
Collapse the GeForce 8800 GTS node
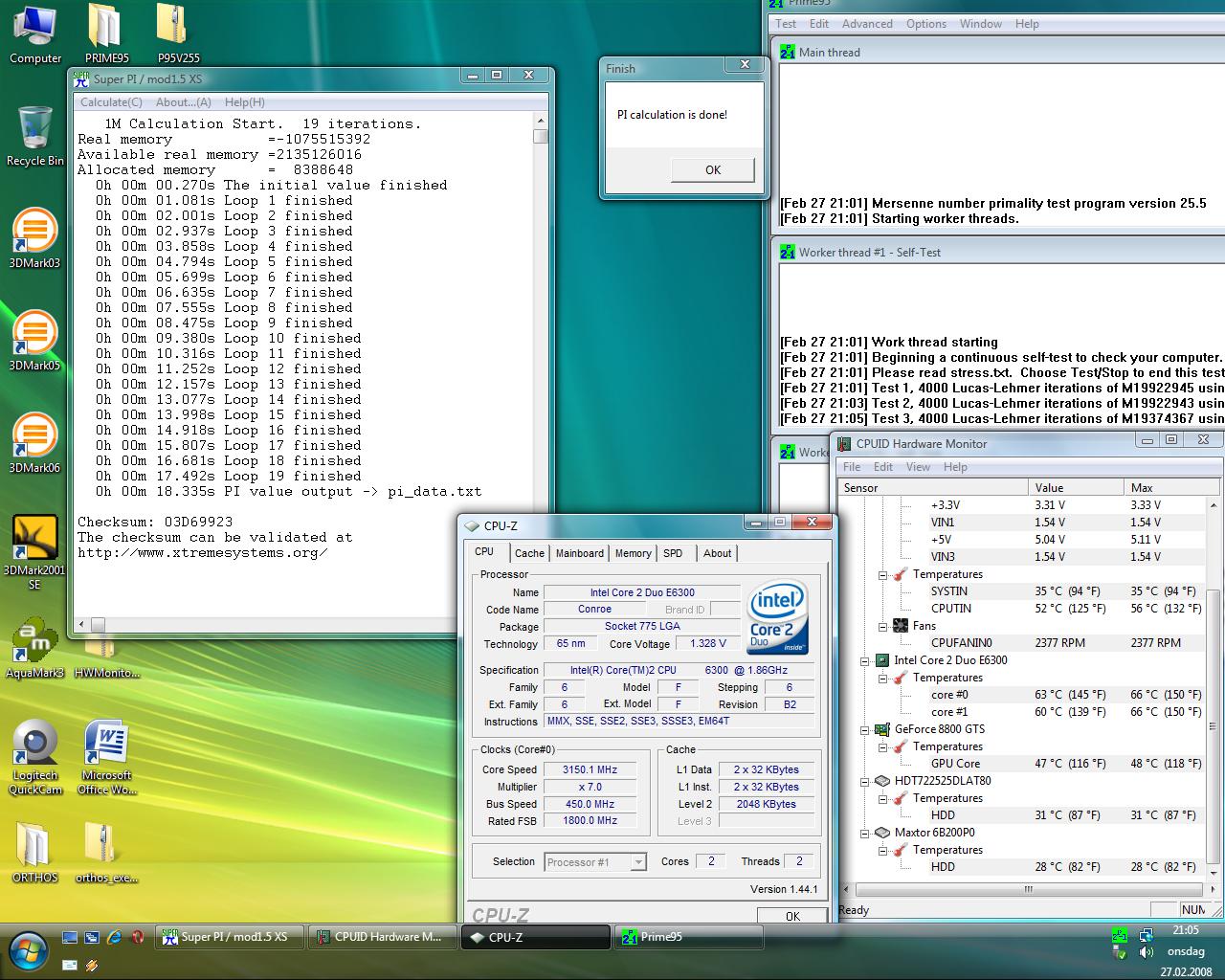click(x=865, y=729)
